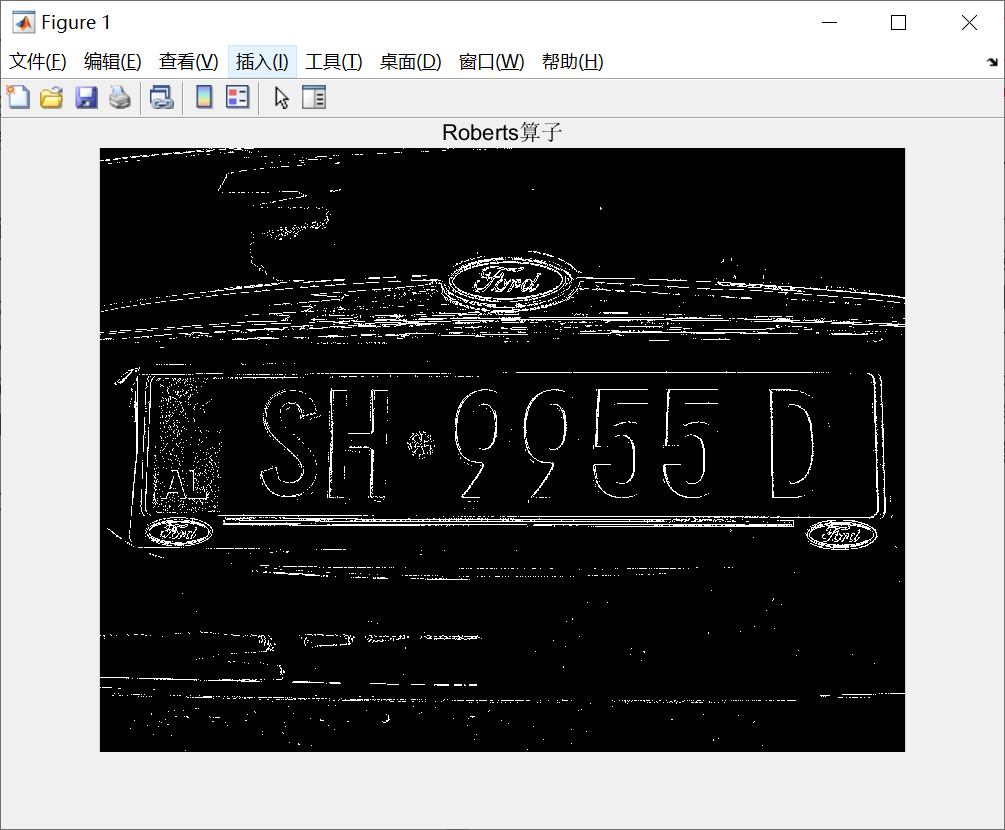Insert a legend using the toolbar icon
Viewport: 1005px width, 830px height.
[x=238, y=97]
